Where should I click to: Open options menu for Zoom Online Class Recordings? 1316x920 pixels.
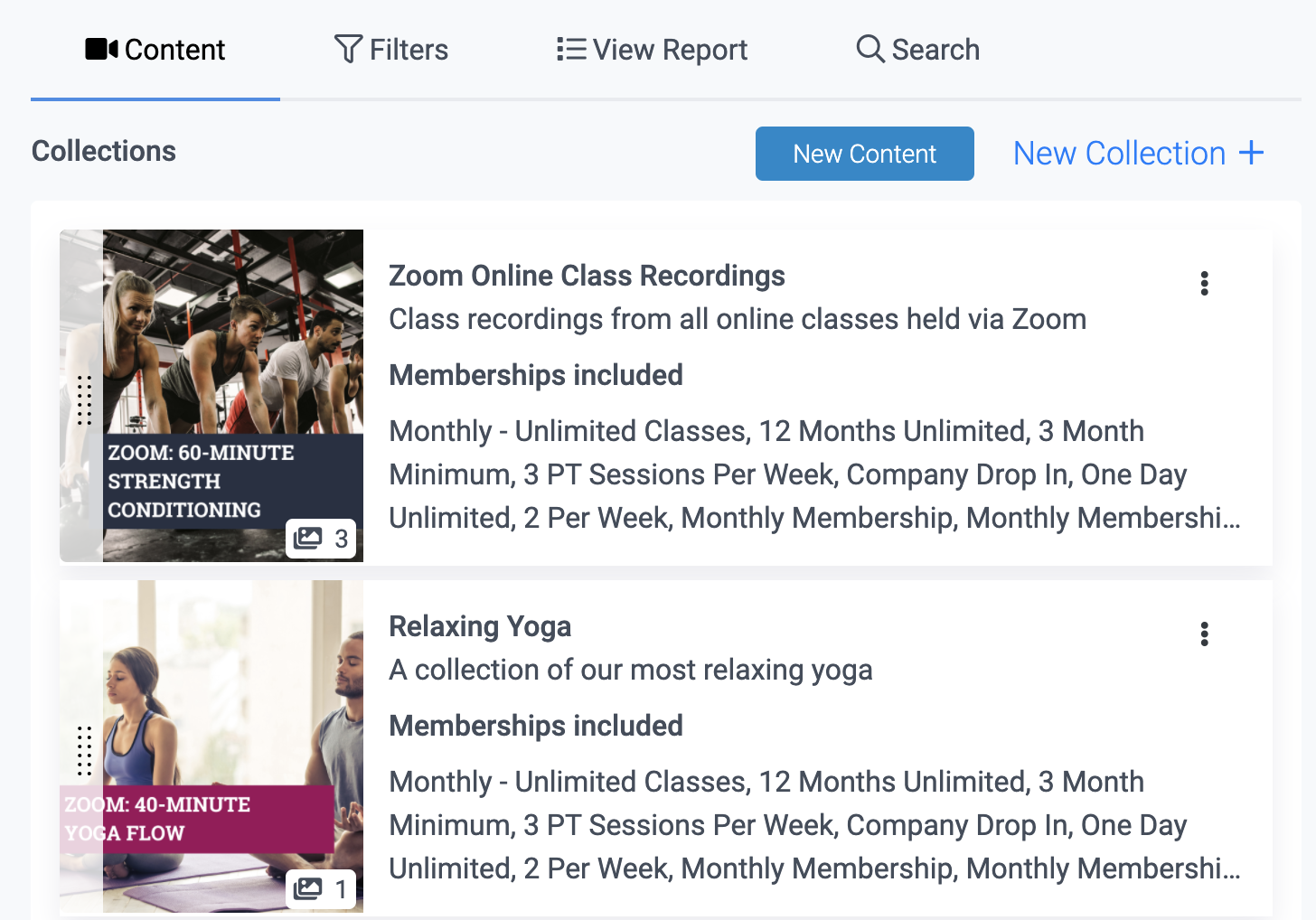pos(1204,284)
